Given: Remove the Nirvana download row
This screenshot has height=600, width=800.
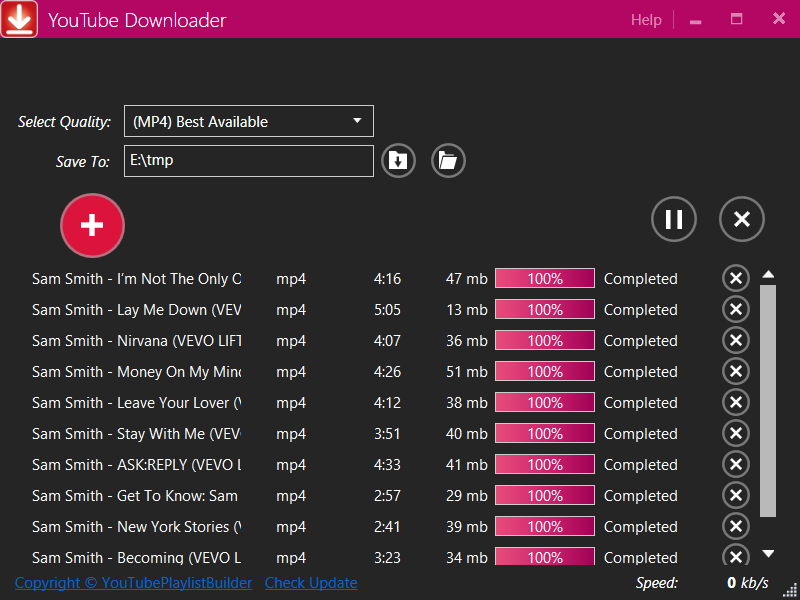Looking at the screenshot, I should [x=736, y=340].
